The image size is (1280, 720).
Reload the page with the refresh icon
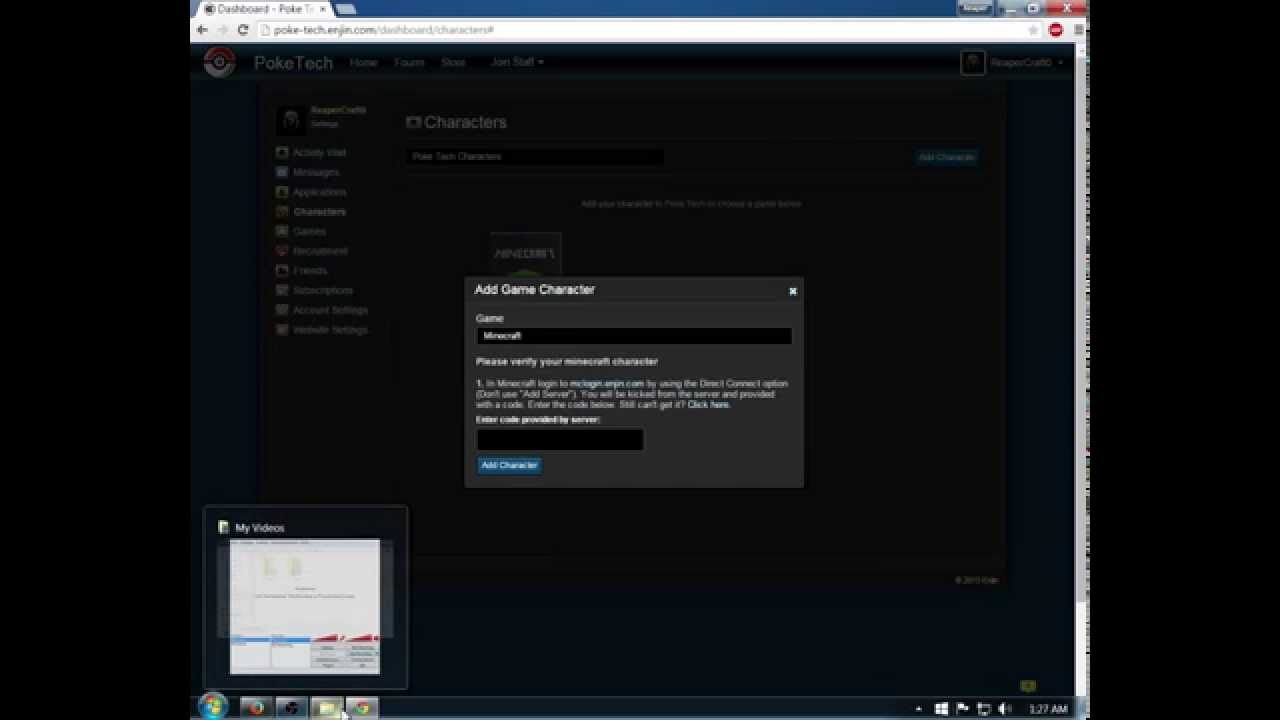[243, 30]
